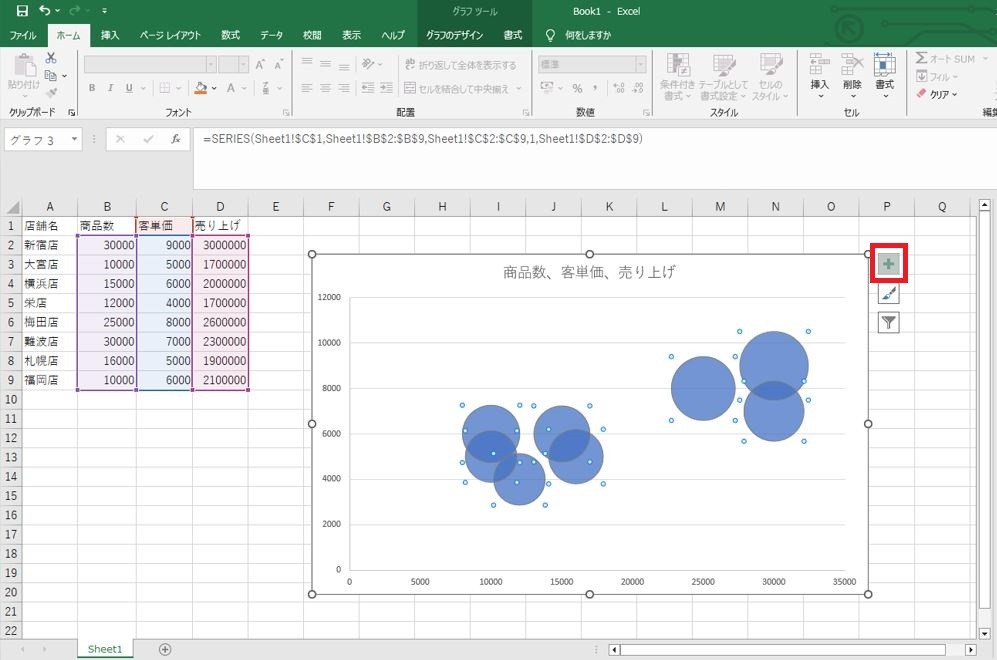Toggle Bold formatting button
Viewport: 997px width, 660px height.
pyautogui.click(x=92, y=88)
